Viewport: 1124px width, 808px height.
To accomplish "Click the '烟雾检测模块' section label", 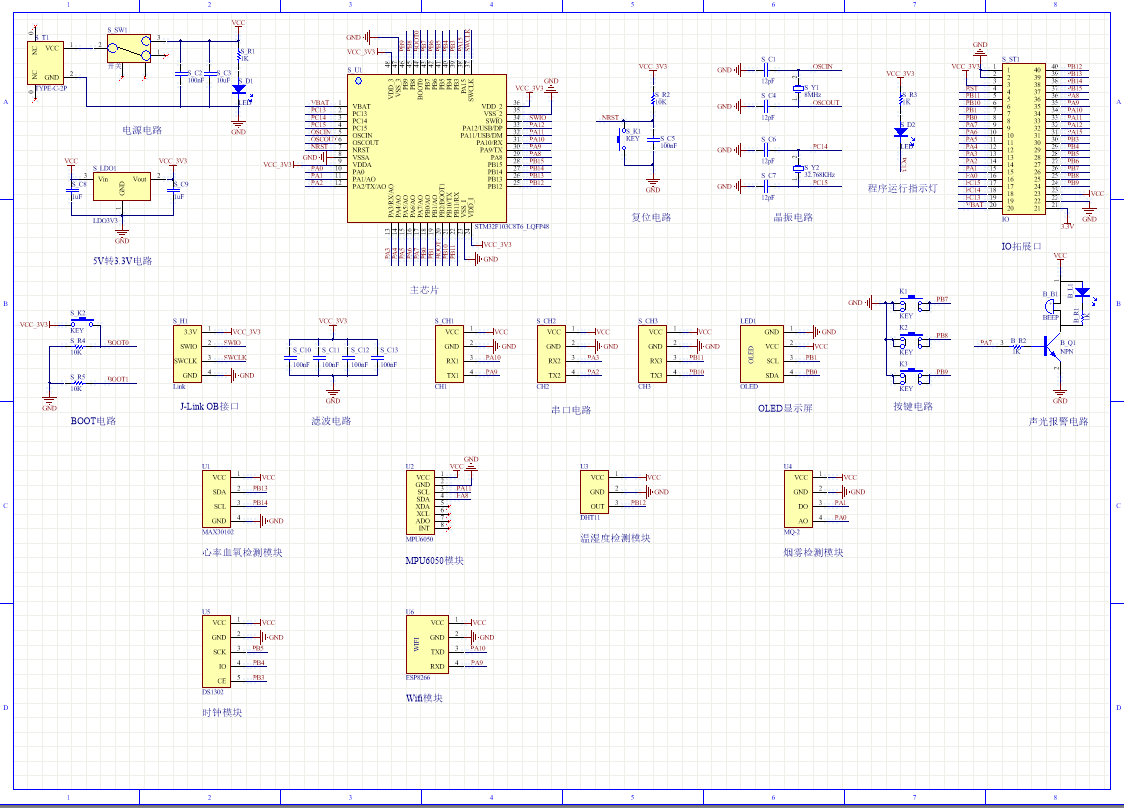I will [813, 553].
